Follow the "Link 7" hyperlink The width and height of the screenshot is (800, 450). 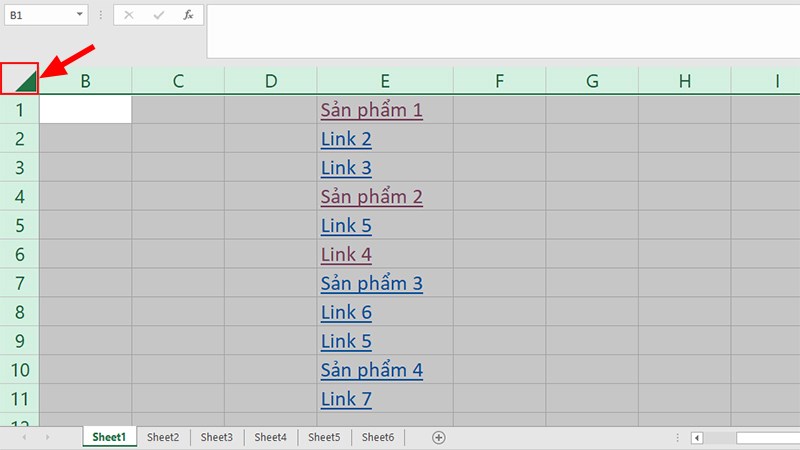pyautogui.click(x=346, y=400)
